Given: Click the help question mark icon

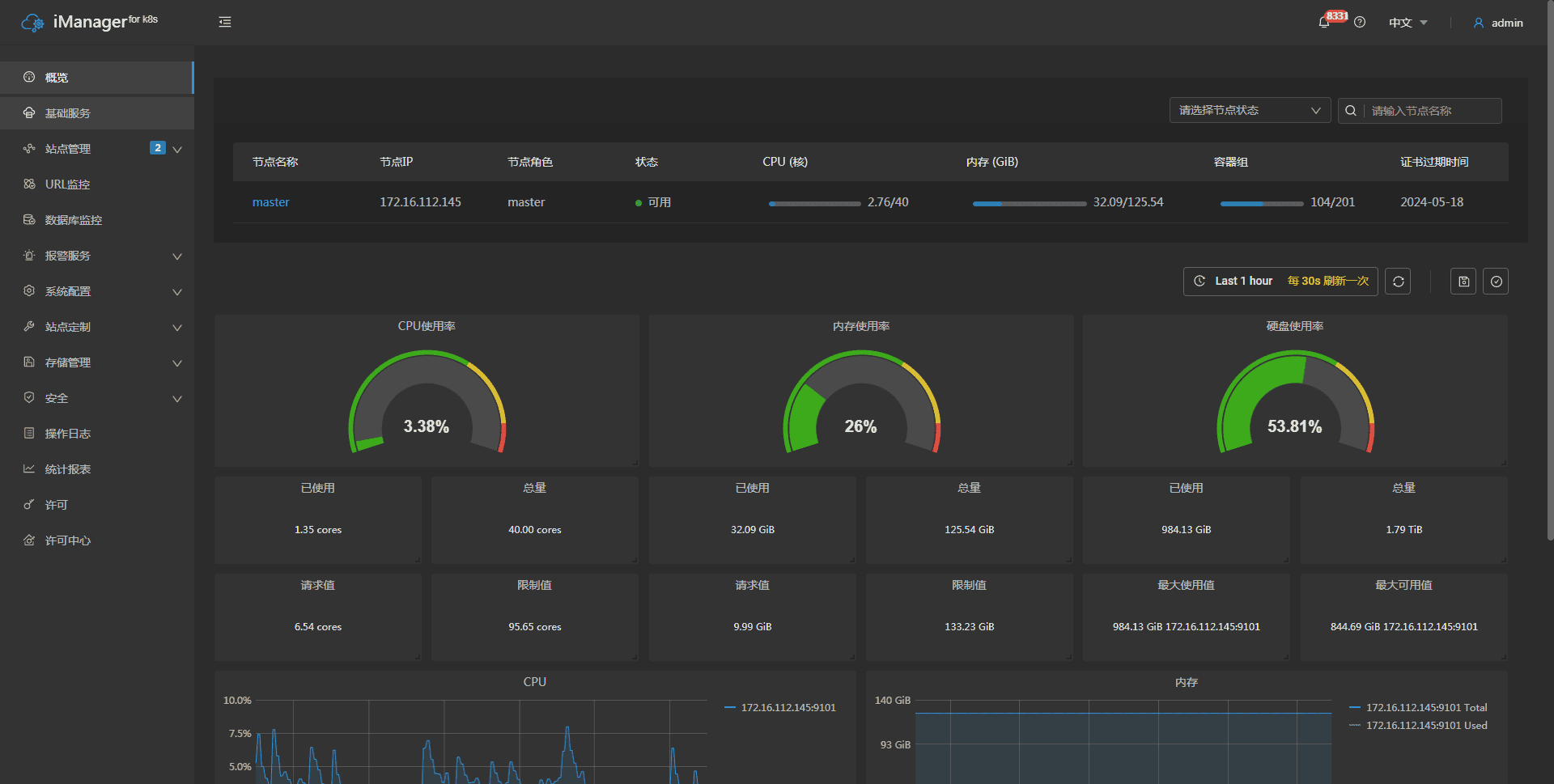Looking at the screenshot, I should click(x=1360, y=23).
